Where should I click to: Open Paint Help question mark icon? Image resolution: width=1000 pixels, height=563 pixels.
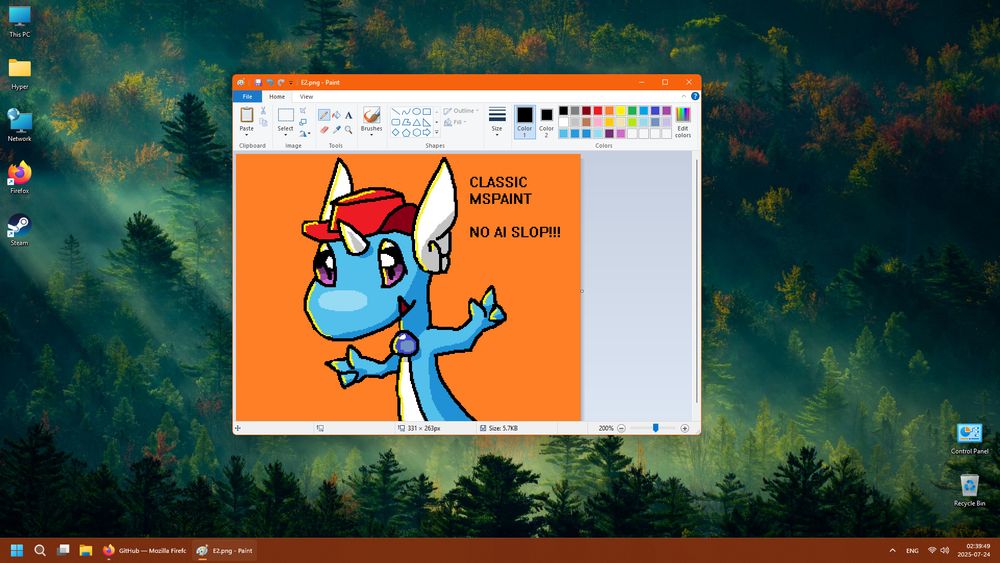coord(695,96)
